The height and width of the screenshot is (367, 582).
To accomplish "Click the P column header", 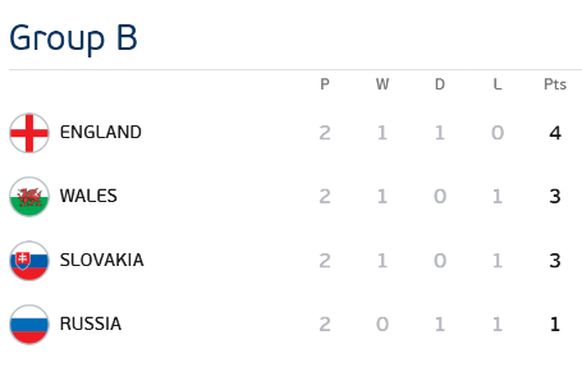I will click(325, 84).
